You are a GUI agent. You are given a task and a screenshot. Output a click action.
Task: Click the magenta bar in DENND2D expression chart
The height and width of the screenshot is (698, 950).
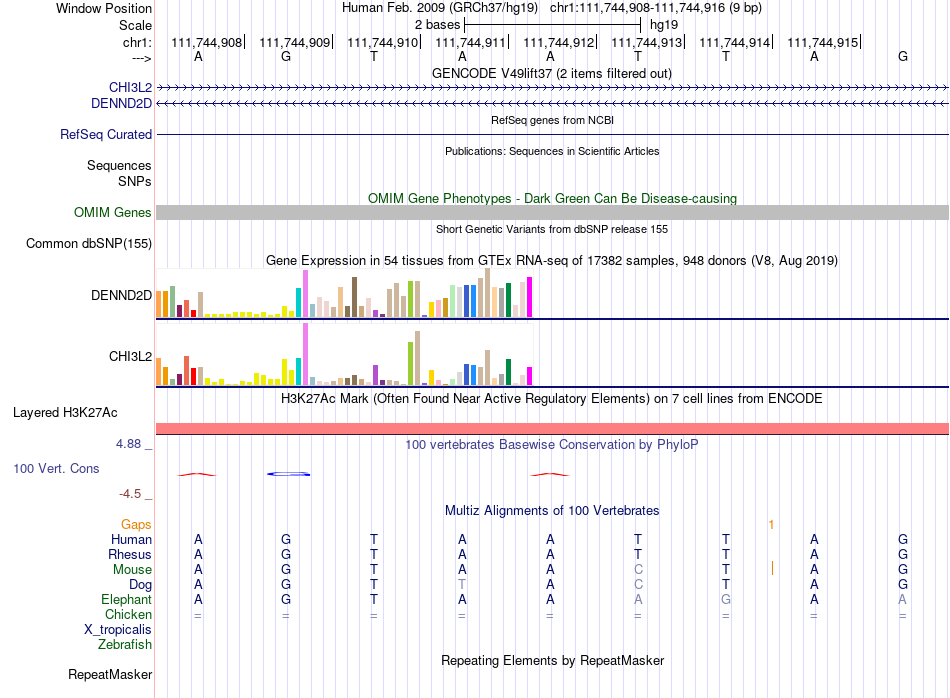(x=530, y=297)
